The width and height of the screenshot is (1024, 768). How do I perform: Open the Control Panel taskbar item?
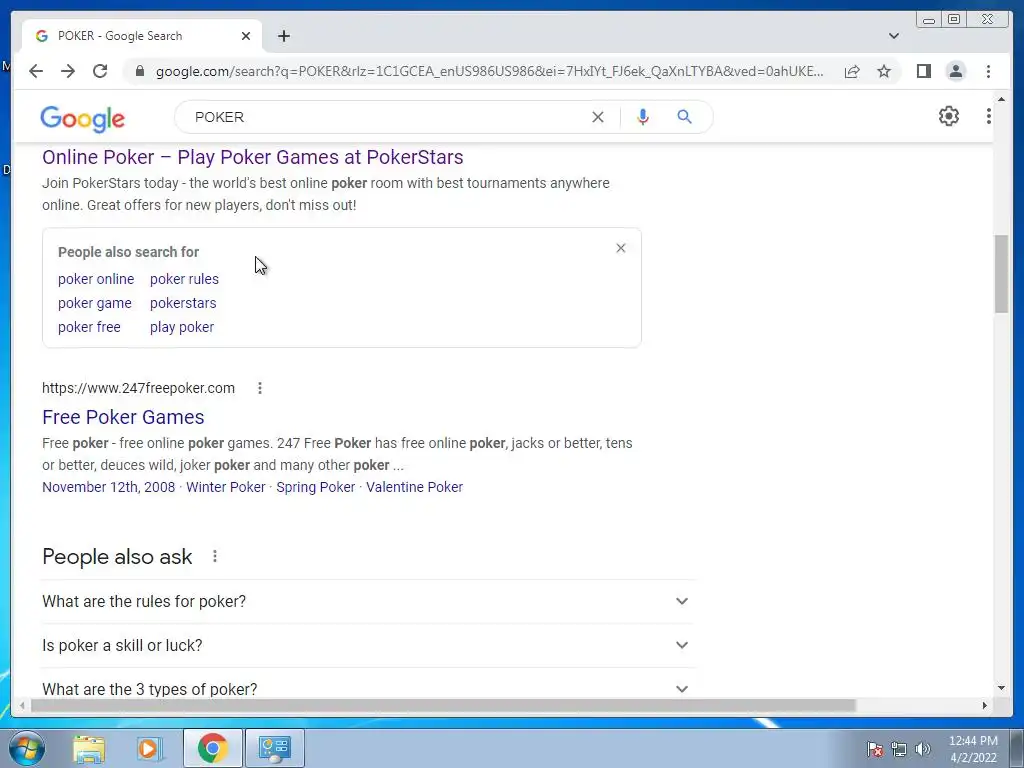tap(274, 748)
